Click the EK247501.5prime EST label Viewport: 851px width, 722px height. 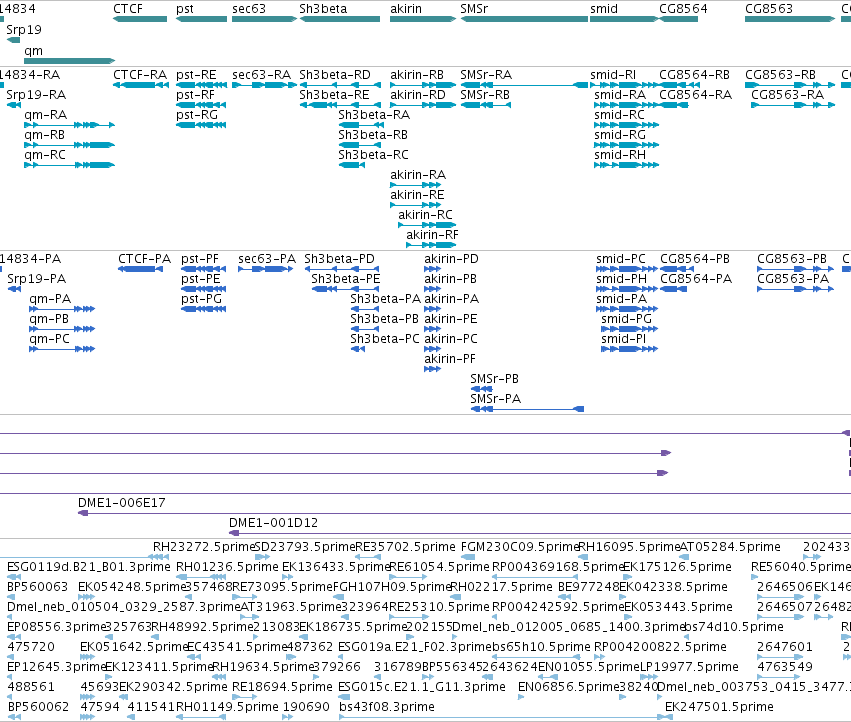tap(719, 707)
